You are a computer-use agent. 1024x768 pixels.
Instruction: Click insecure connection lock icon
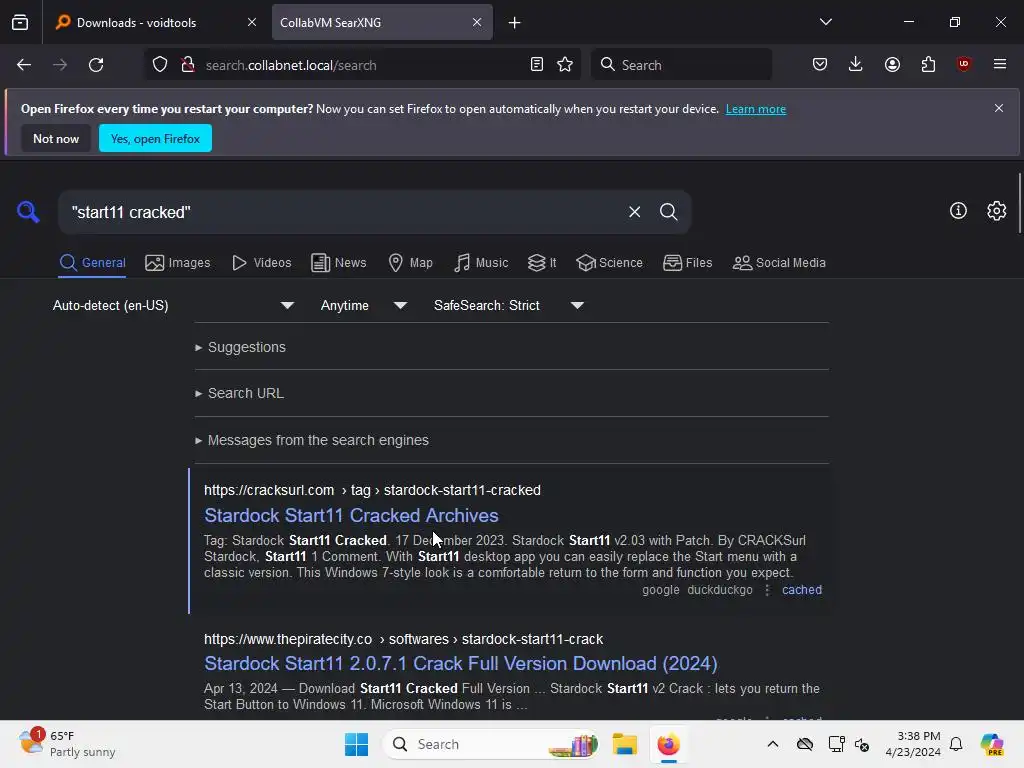click(x=188, y=65)
